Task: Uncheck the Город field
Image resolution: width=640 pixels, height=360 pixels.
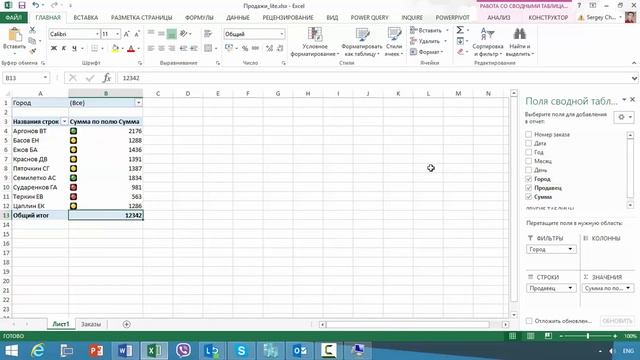Action: tap(529, 179)
